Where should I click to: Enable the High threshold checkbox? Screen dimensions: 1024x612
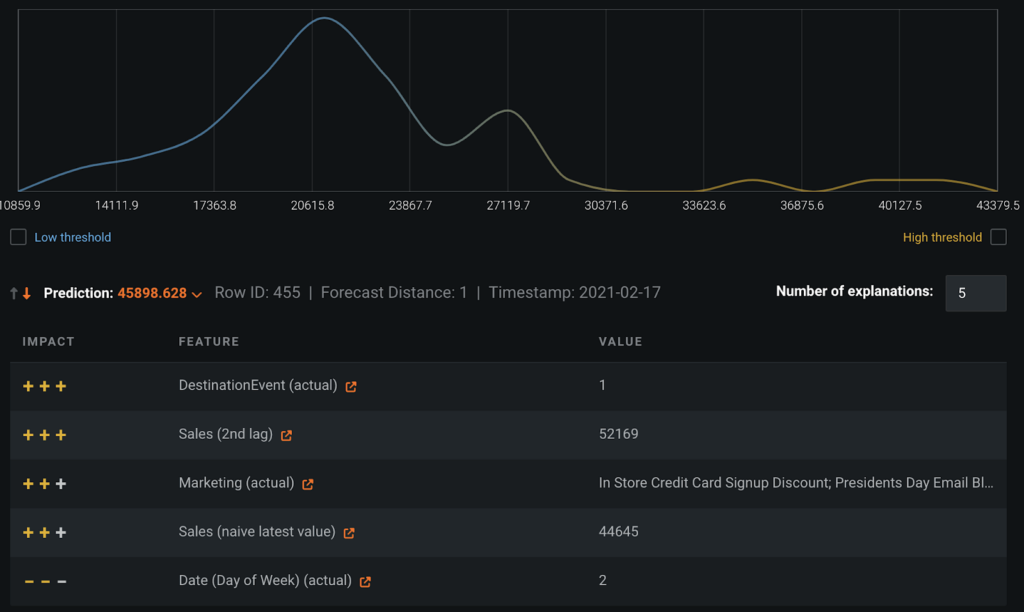(x=996, y=237)
